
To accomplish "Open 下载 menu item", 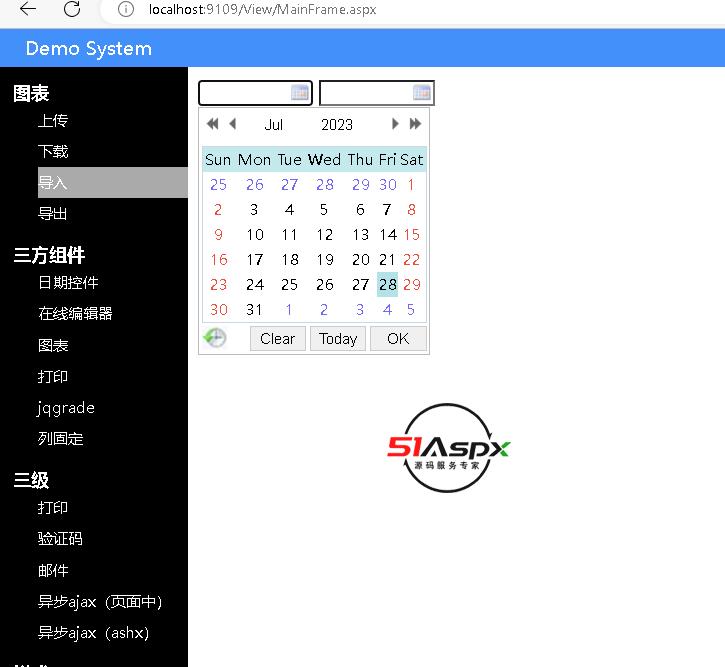I will point(53,152).
